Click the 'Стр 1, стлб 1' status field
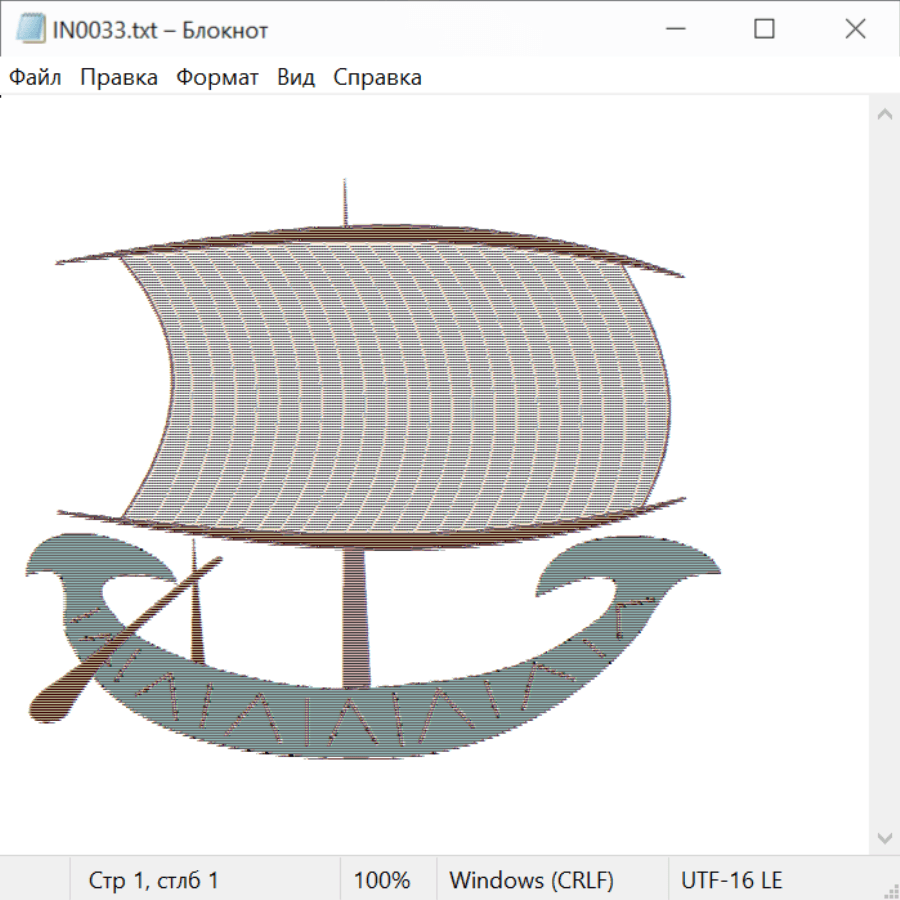The height and width of the screenshot is (900, 900). [x=153, y=880]
